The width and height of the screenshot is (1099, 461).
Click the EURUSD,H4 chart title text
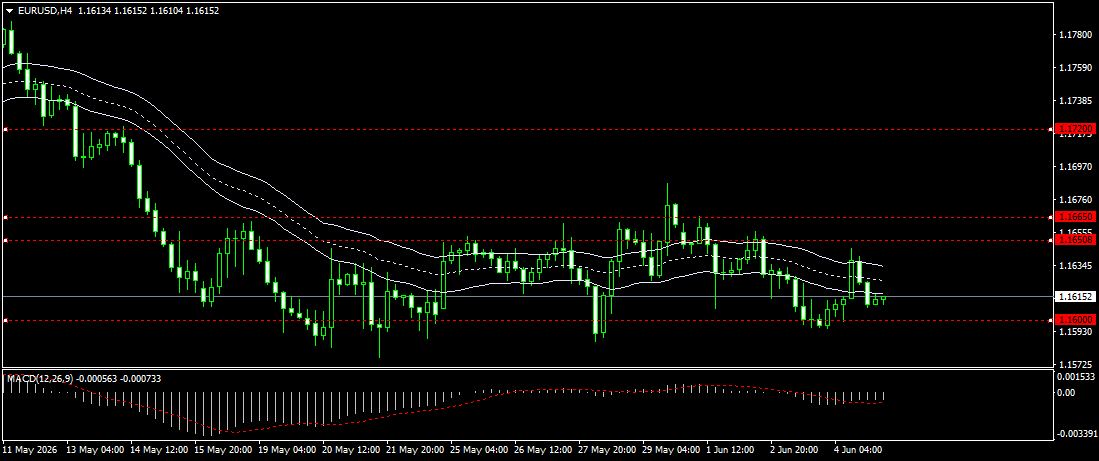(45, 11)
